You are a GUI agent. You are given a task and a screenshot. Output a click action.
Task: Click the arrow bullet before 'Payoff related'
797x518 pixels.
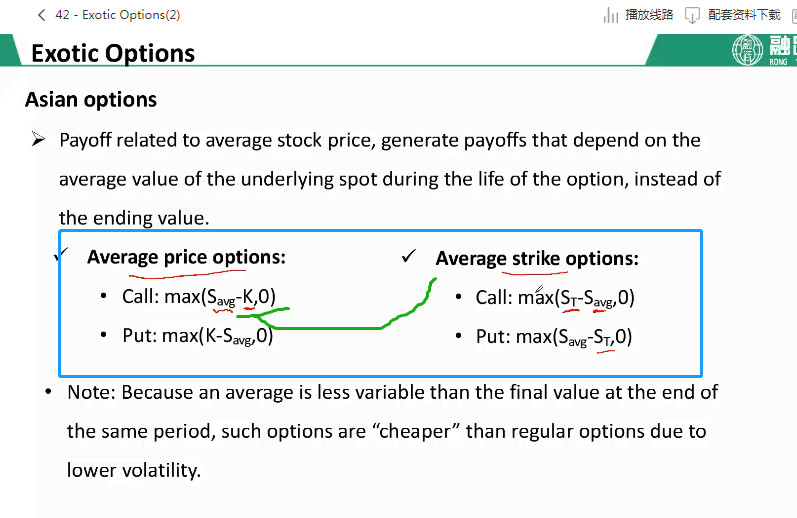coord(38,140)
